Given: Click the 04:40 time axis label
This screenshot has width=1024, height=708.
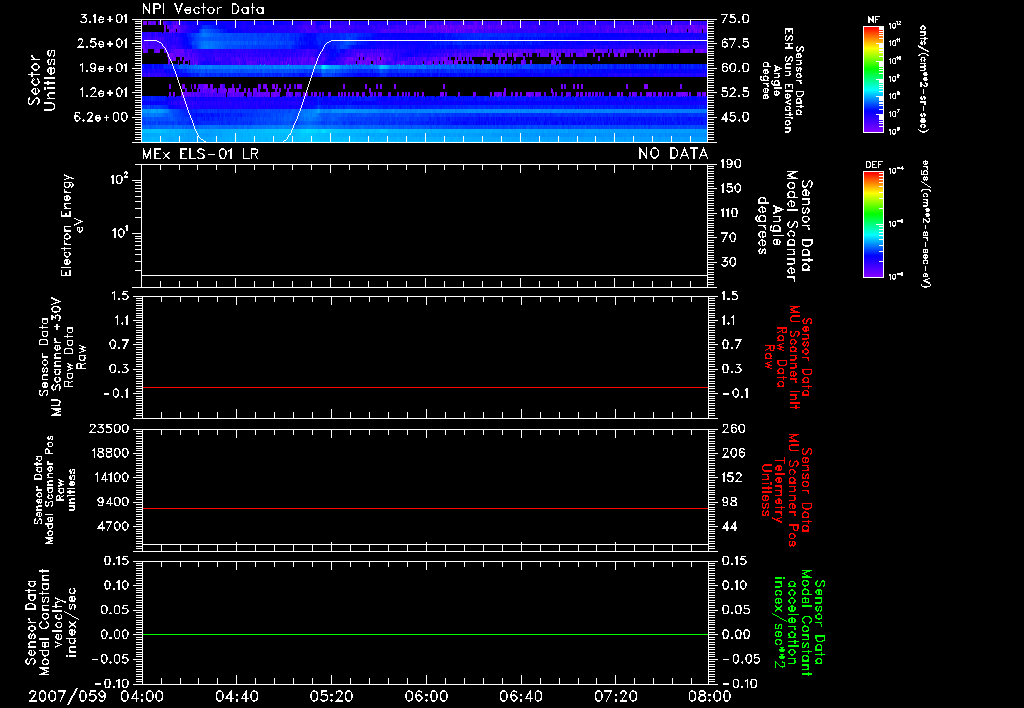Looking at the screenshot, I should (x=236, y=696).
